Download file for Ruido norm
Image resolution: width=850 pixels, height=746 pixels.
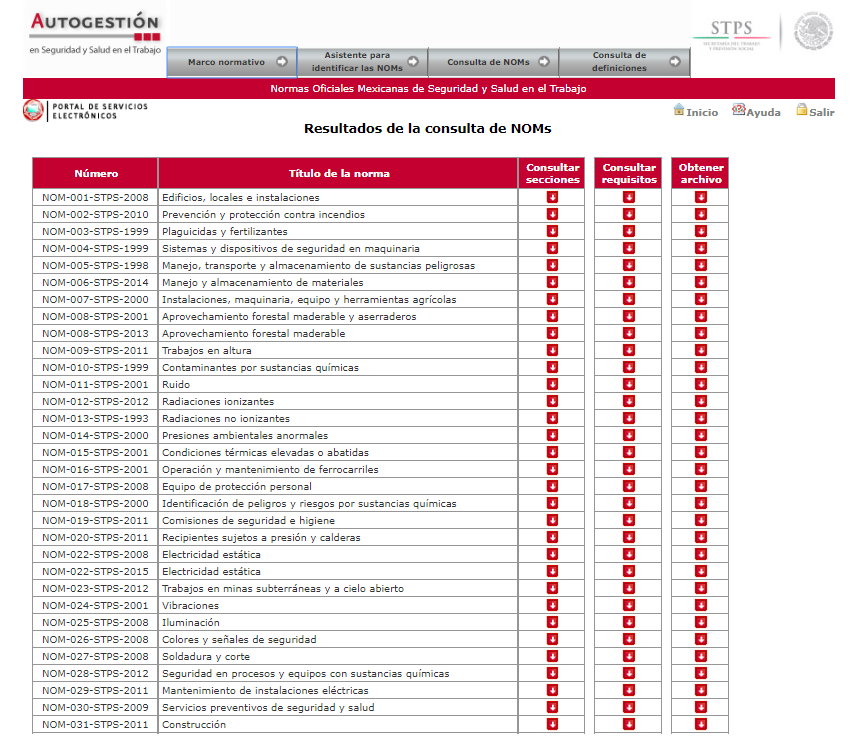[700, 384]
